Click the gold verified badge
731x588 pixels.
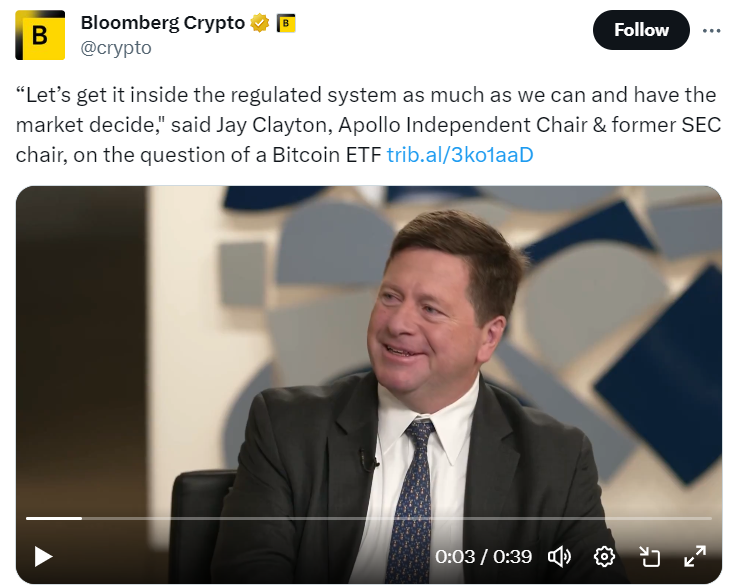tap(260, 23)
